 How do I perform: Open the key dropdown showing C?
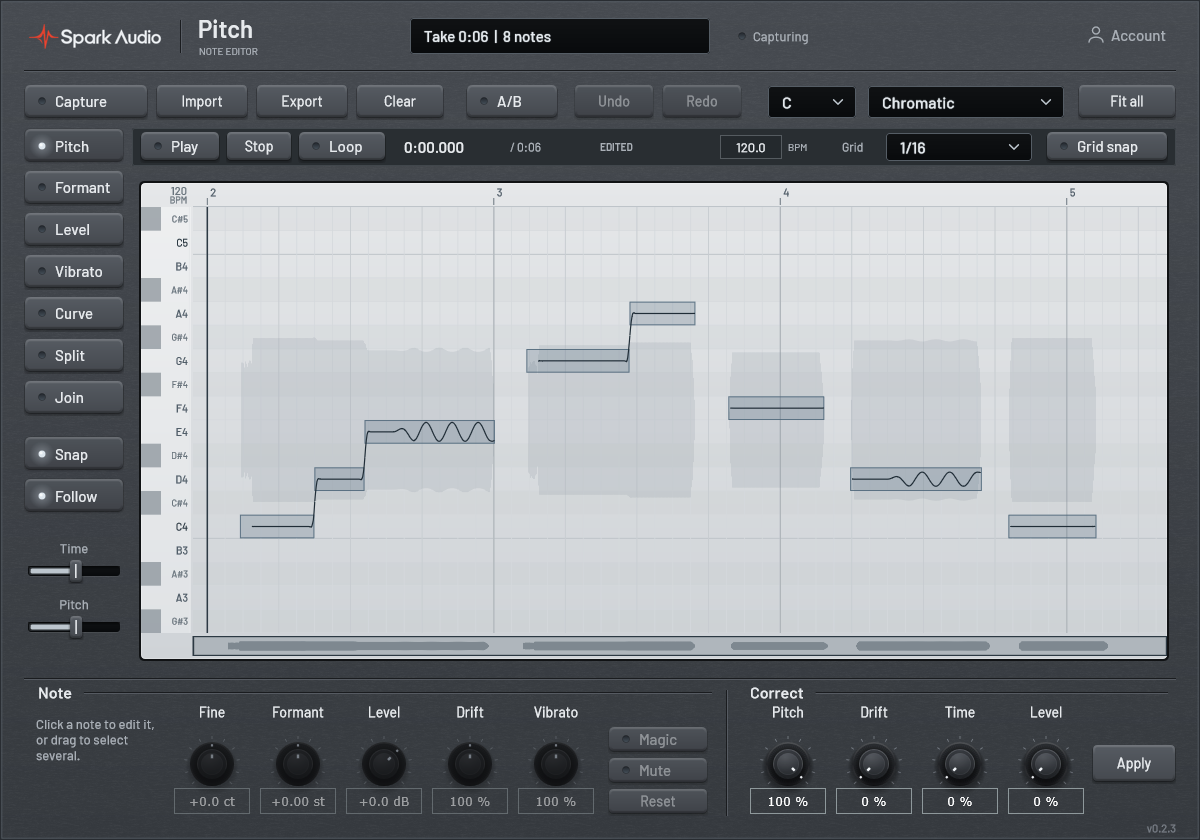pyautogui.click(x=812, y=102)
